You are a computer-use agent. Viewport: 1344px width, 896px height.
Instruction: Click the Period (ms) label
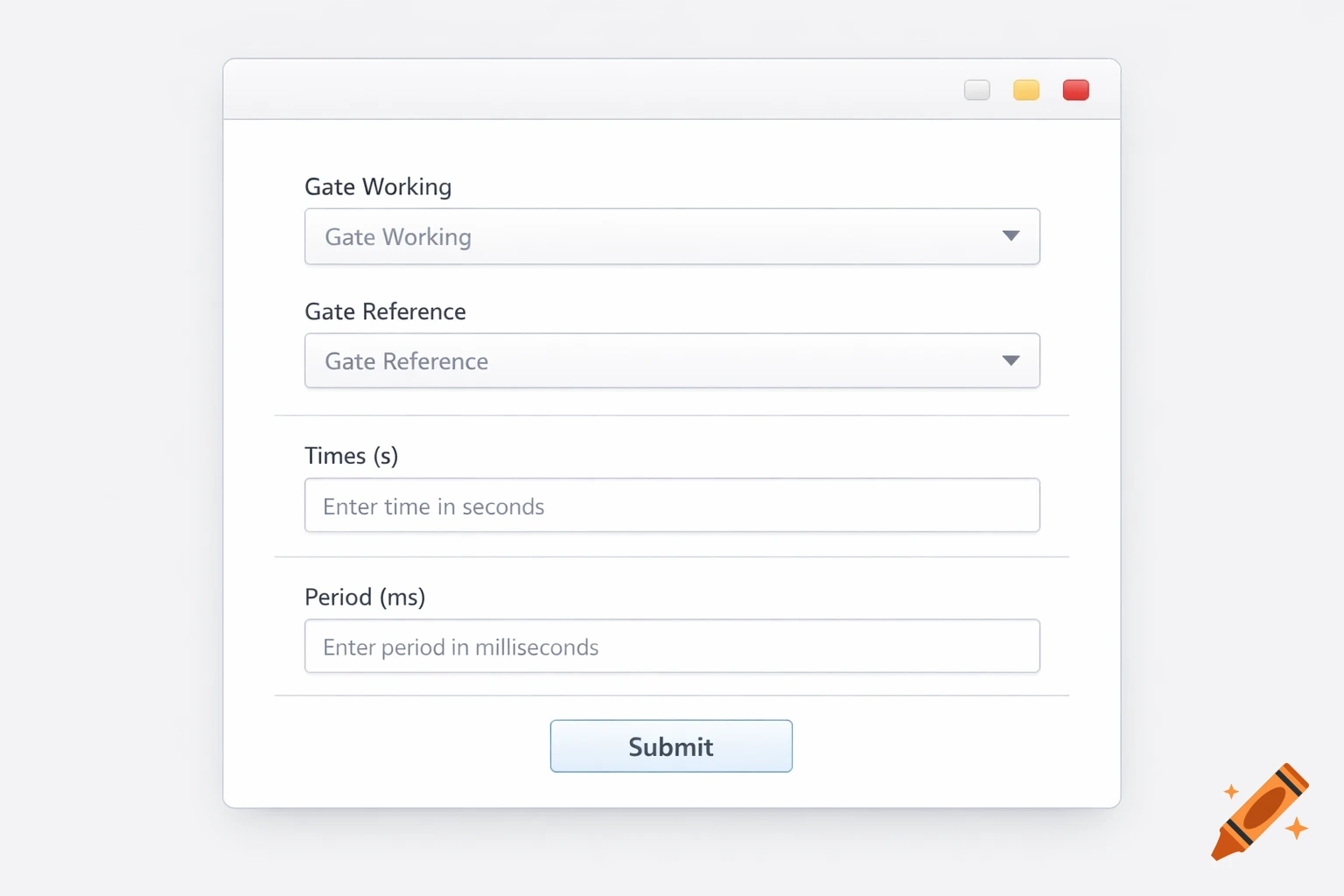(365, 597)
